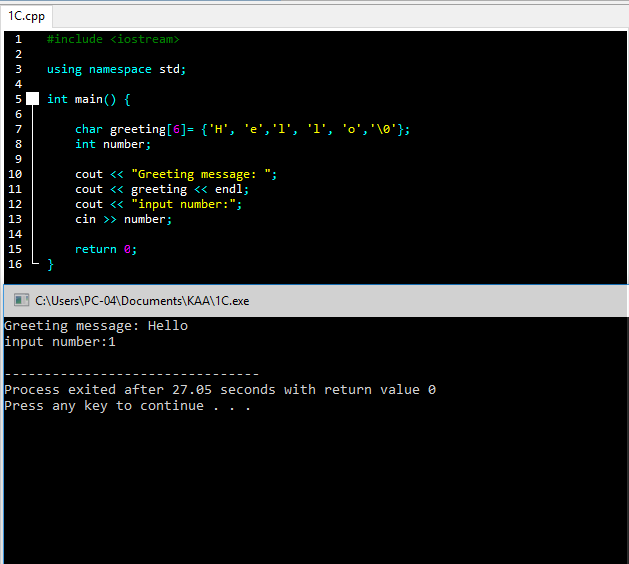Switch to the 1C.cpp editor tab
The image size is (629, 564).
(x=26, y=16)
